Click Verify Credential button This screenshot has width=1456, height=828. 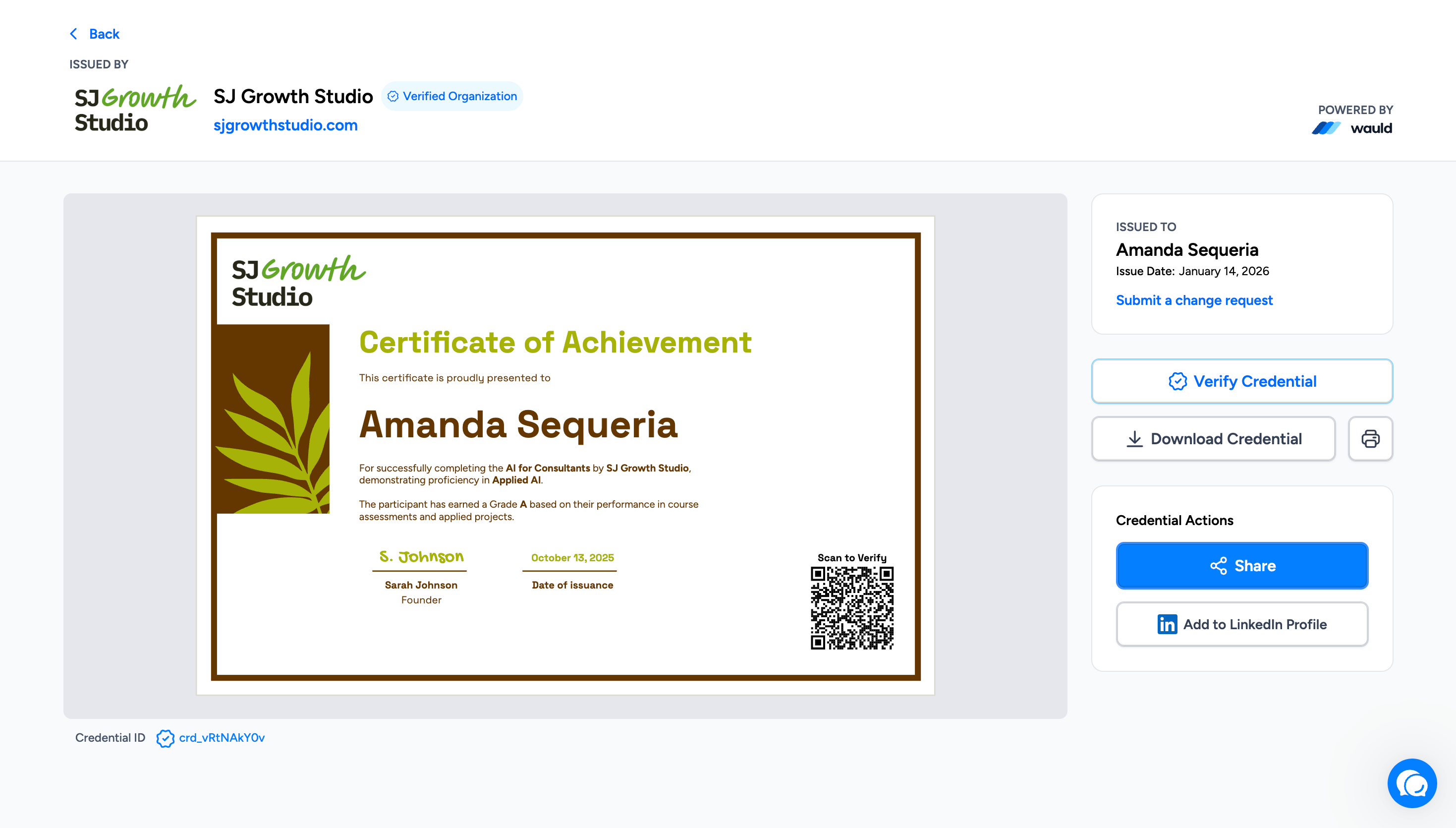coord(1242,381)
